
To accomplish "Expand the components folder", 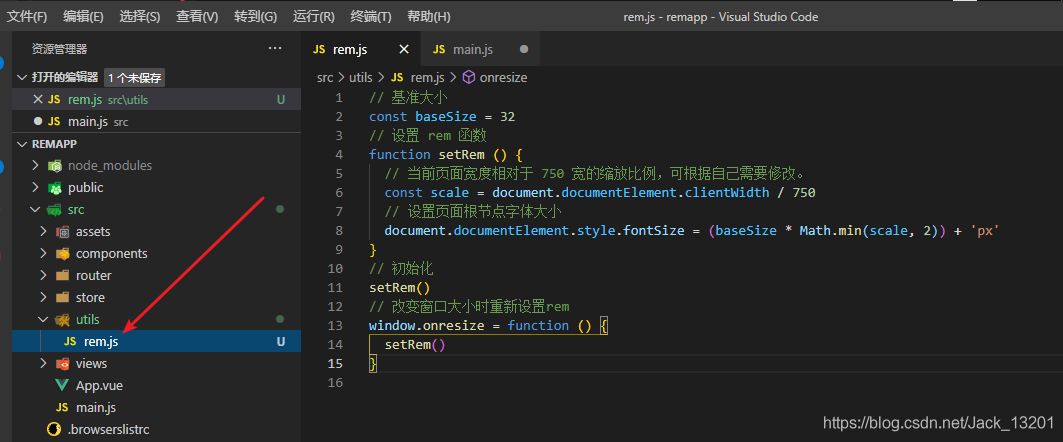I will [x=43, y=254].
